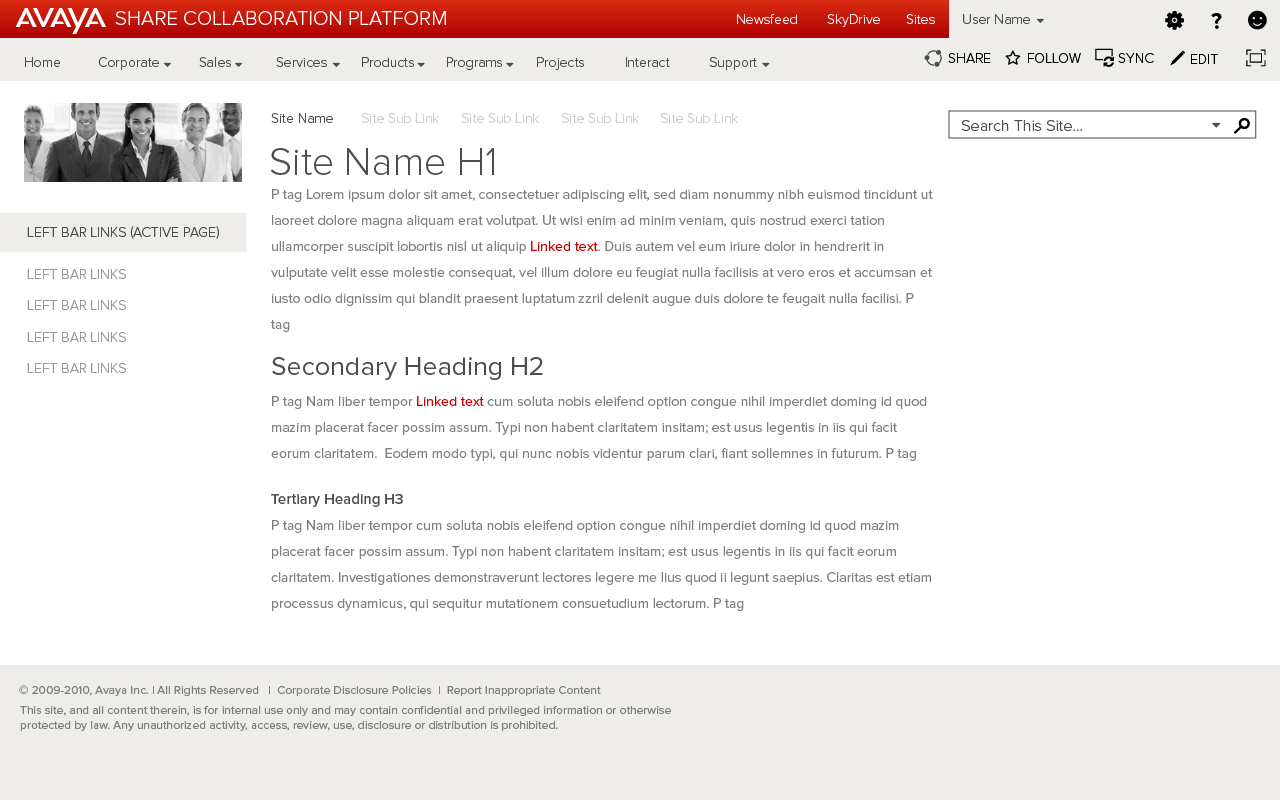1280x800 pixels.
Task: Click the EDIT pencil icon
Action: coord(1176,57)
